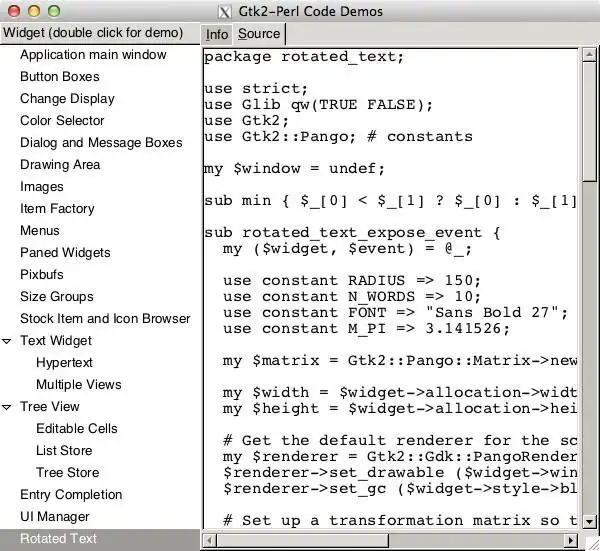Collapse the Tree View tree node
The height and width of the screenshot is (551, 600).
pos(7,407)
